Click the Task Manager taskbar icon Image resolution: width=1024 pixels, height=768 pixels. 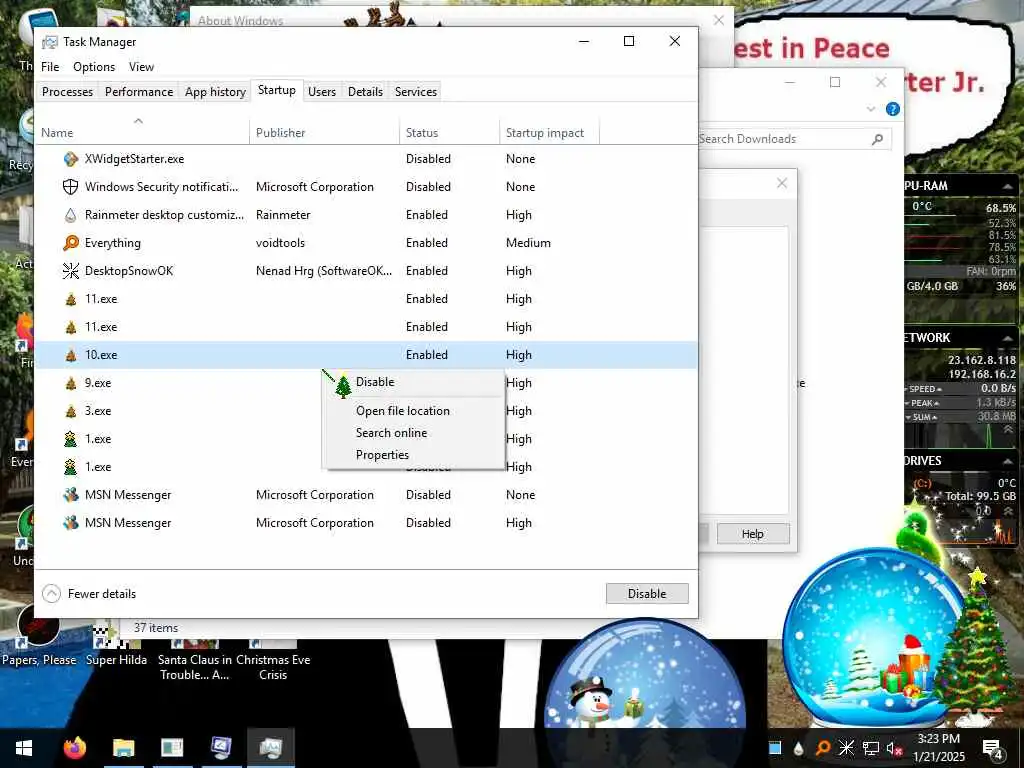270,748
